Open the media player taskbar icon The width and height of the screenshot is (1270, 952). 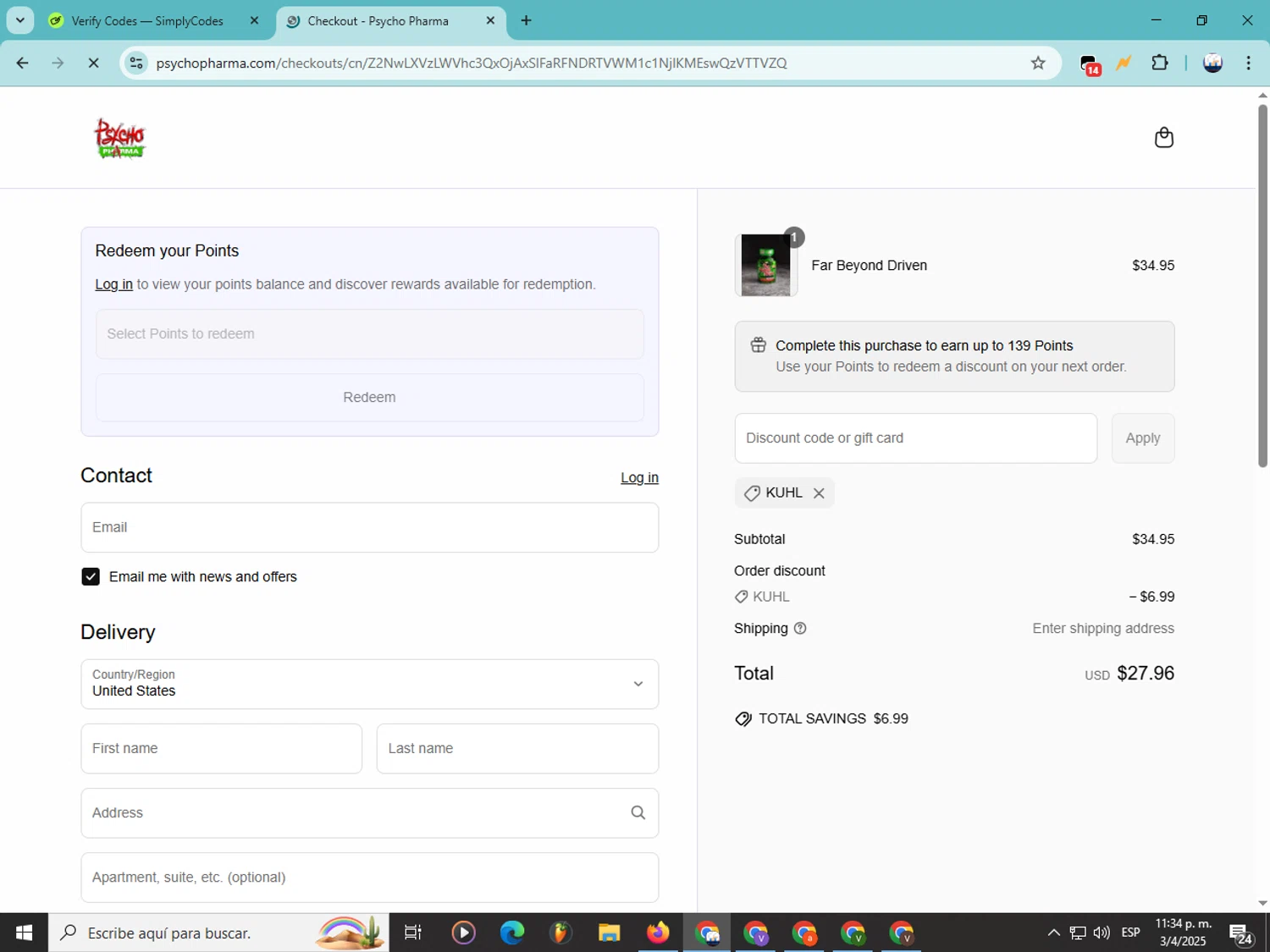coord(463,933)
